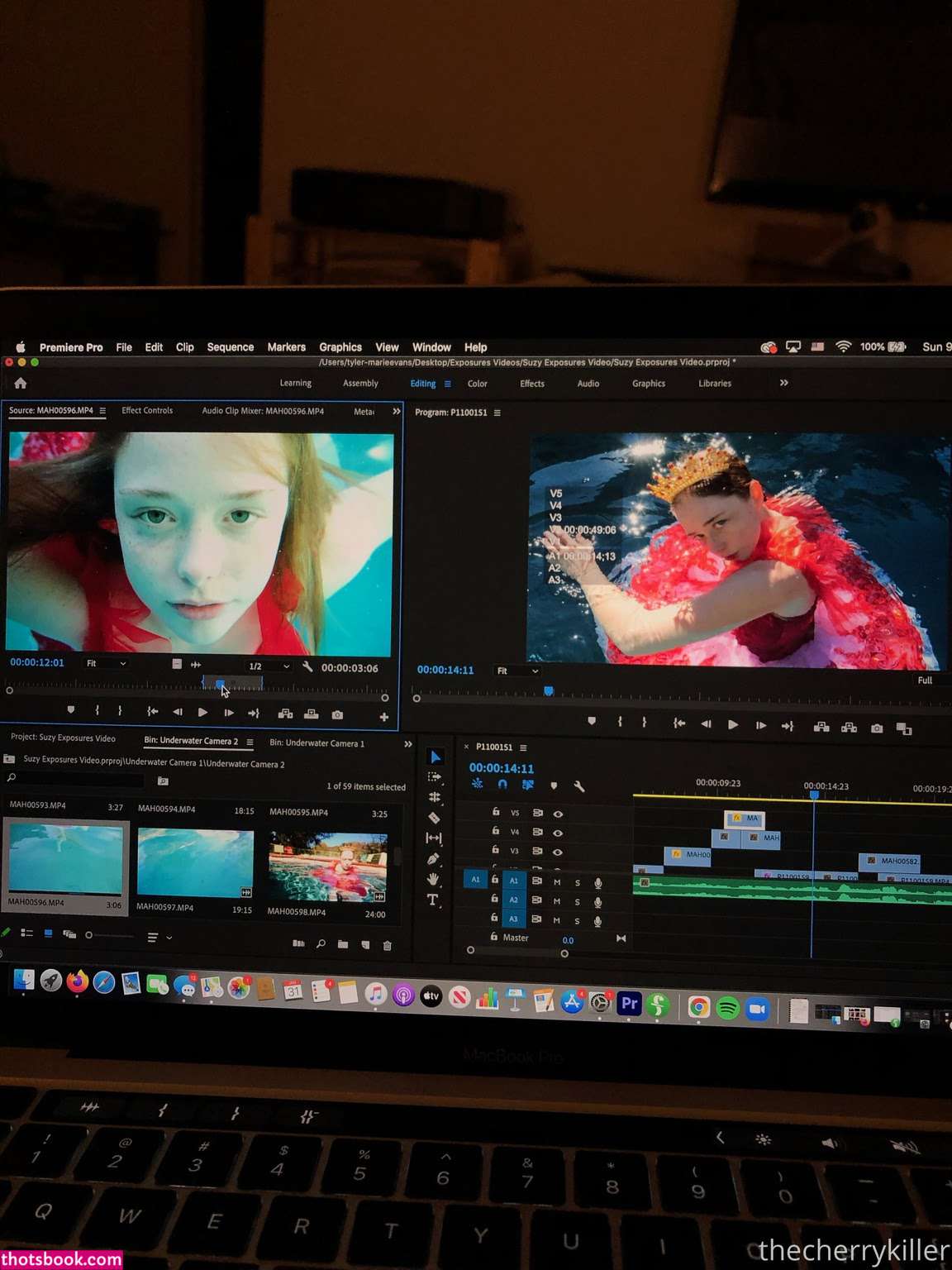
Task: Open timeline wrench display settings
Action: coord(579,786)
